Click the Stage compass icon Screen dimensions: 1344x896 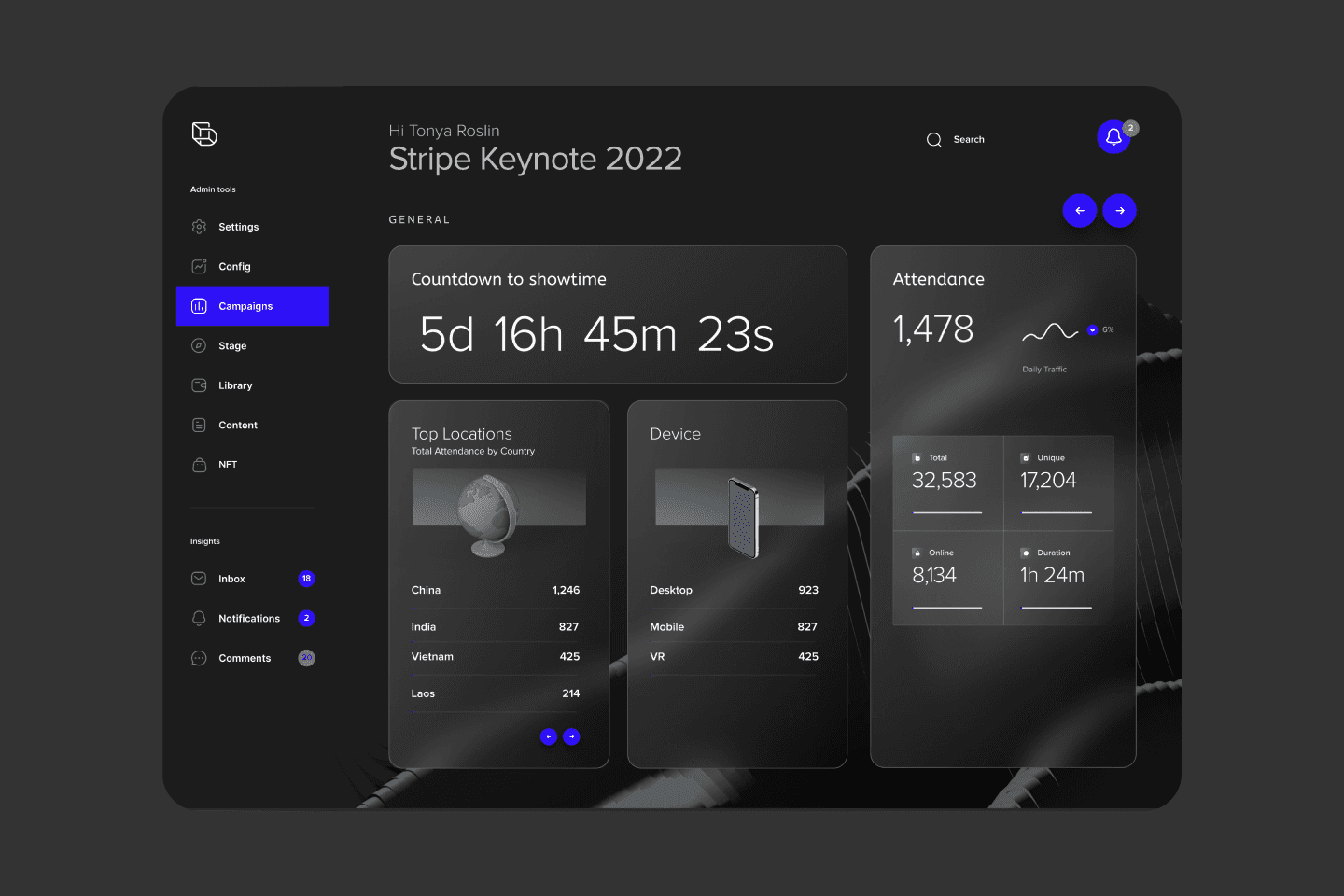click(x=199, y=345)
